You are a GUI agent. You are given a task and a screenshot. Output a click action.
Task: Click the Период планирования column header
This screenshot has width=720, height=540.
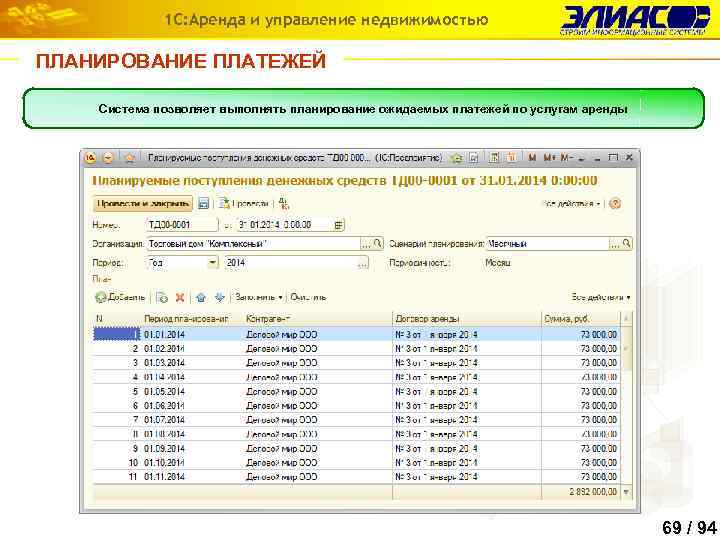pyautogui.click(x=192, y=319)
